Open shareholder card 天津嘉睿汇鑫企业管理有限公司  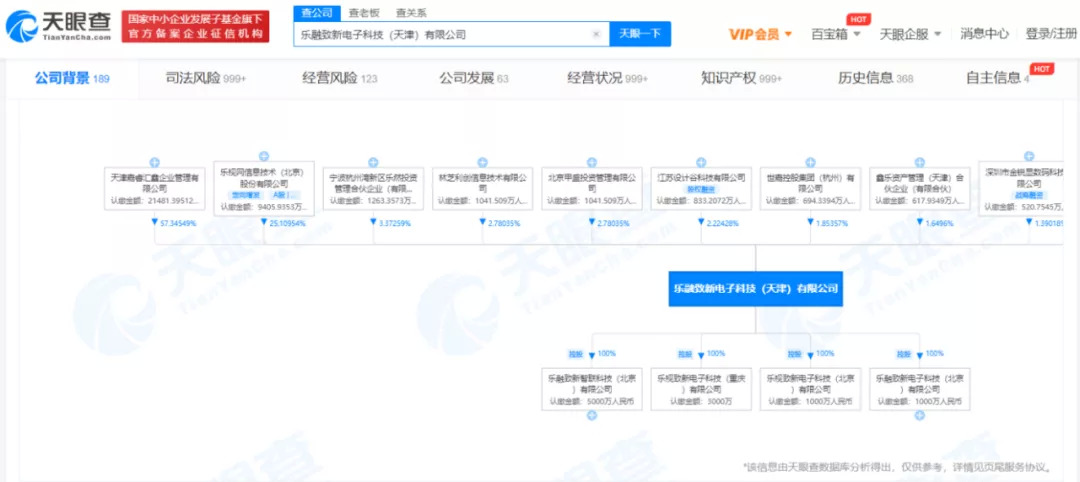pyautogui.click(x=154, y=189)
